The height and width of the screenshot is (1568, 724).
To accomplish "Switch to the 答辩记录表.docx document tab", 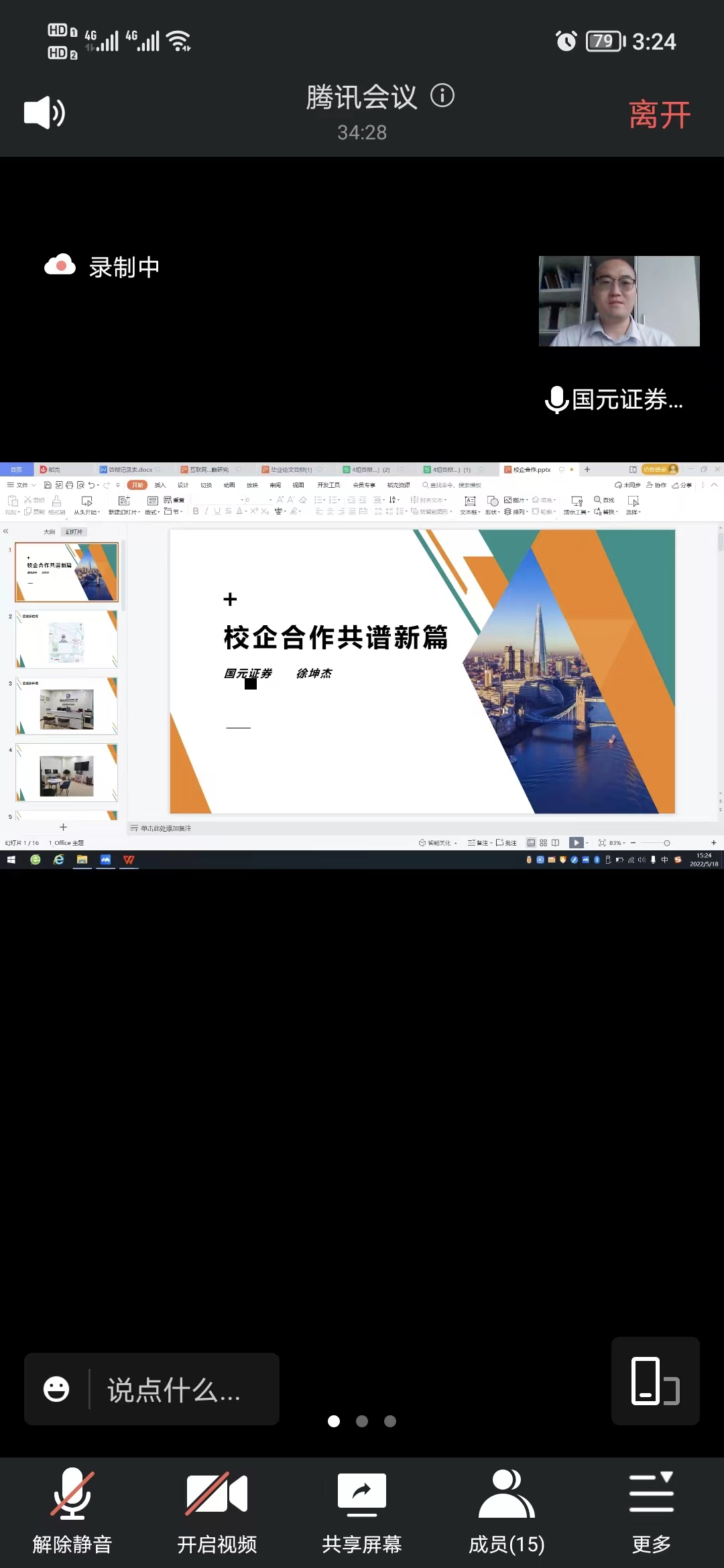I will pyautogui.click(x=131, y=470).
